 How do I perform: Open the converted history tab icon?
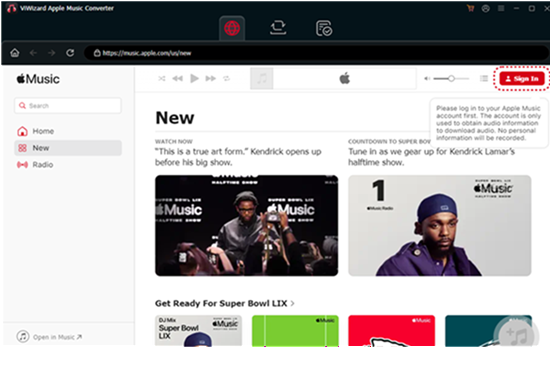pos(324,28)
